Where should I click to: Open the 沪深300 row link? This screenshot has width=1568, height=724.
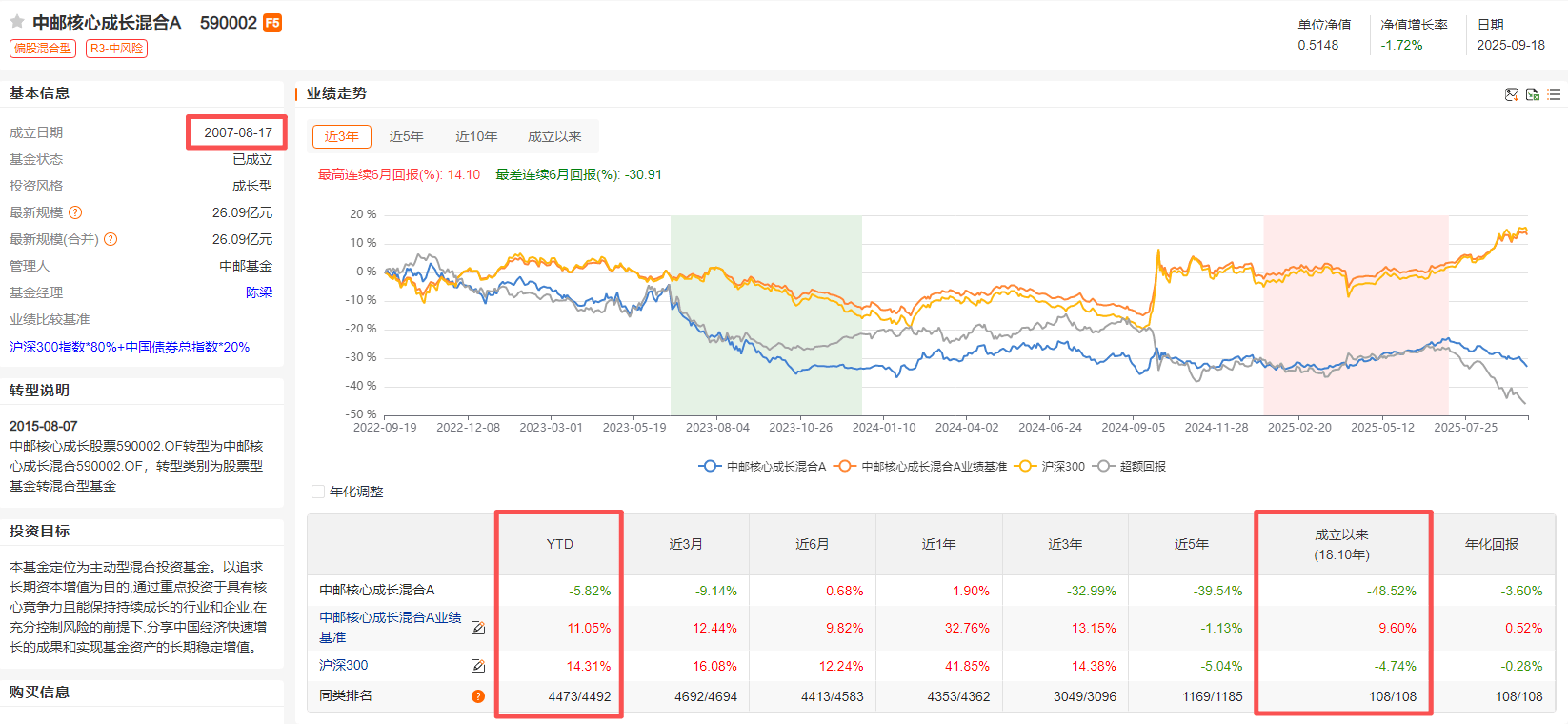tap(343, 665)
